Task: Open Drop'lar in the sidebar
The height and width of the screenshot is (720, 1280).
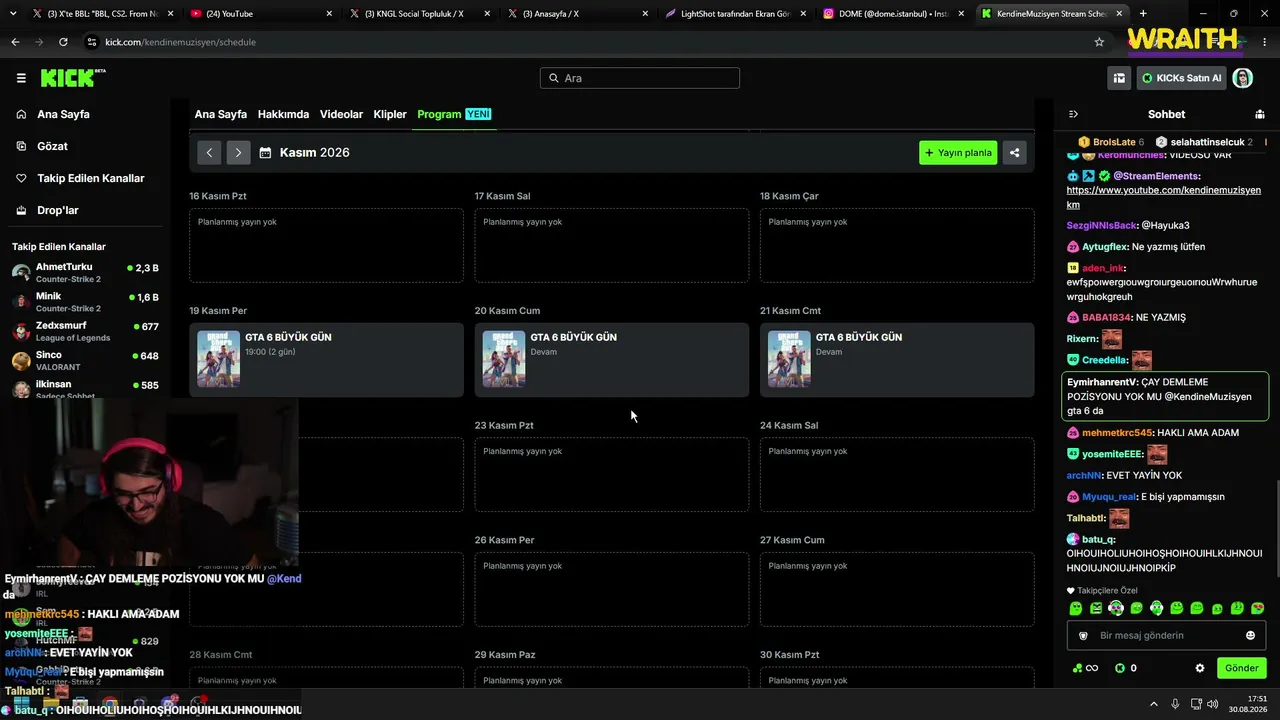Action: point(58,210)
